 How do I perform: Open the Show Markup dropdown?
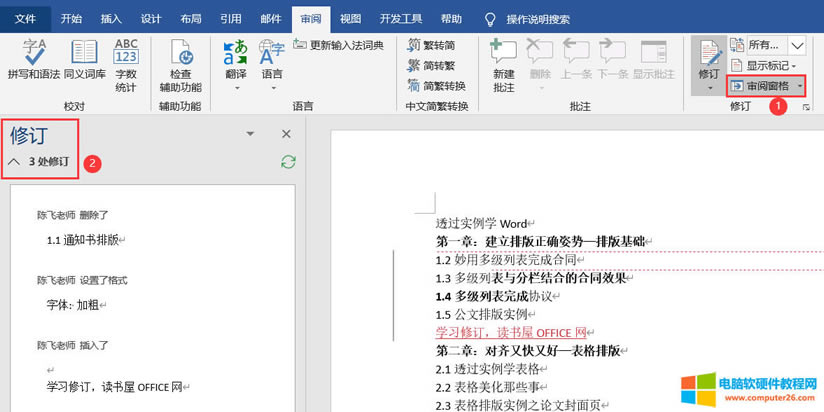(x=766, y=66)
